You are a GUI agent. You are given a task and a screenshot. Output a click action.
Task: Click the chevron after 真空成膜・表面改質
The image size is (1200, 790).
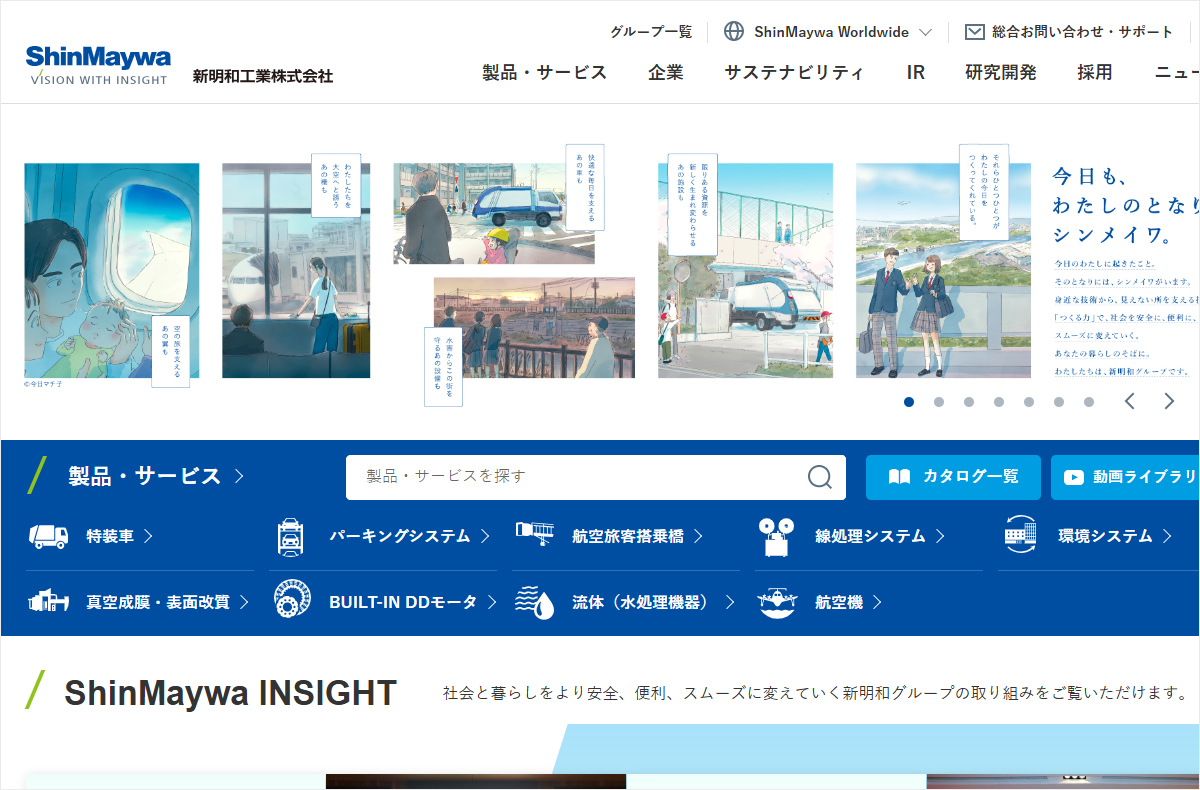click(x=244, y=602)
